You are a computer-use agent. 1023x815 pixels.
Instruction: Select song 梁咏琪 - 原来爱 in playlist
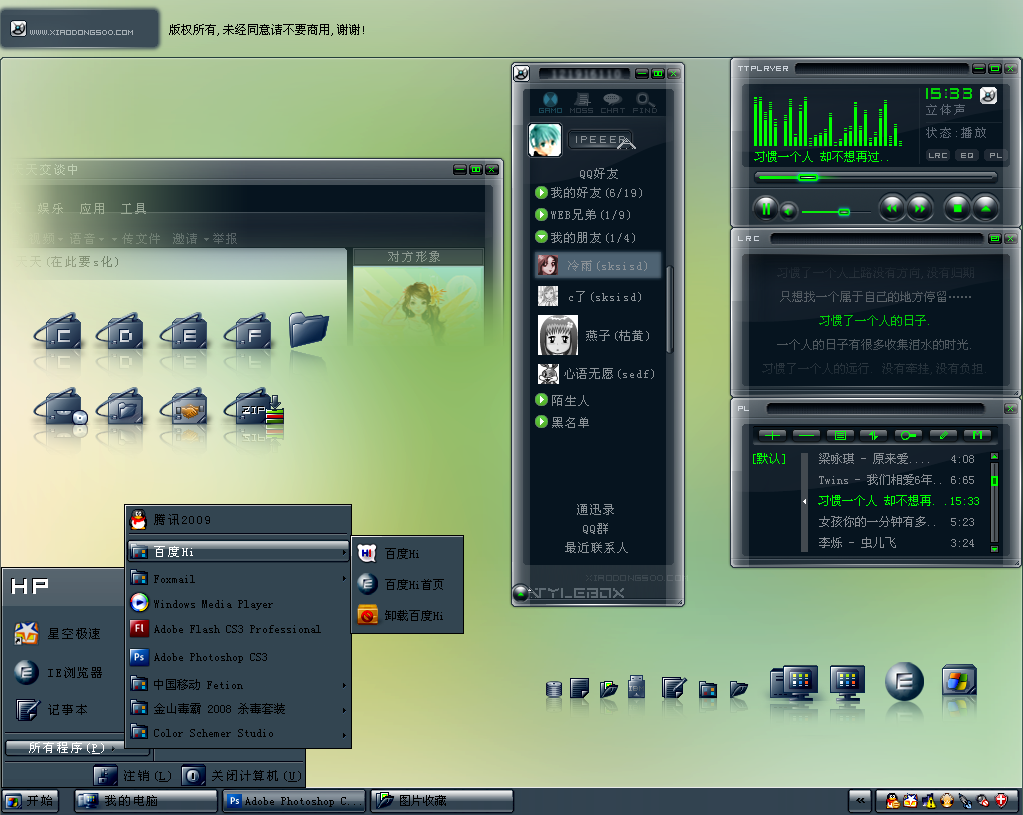pyautogui.click(x=896, y=459)
